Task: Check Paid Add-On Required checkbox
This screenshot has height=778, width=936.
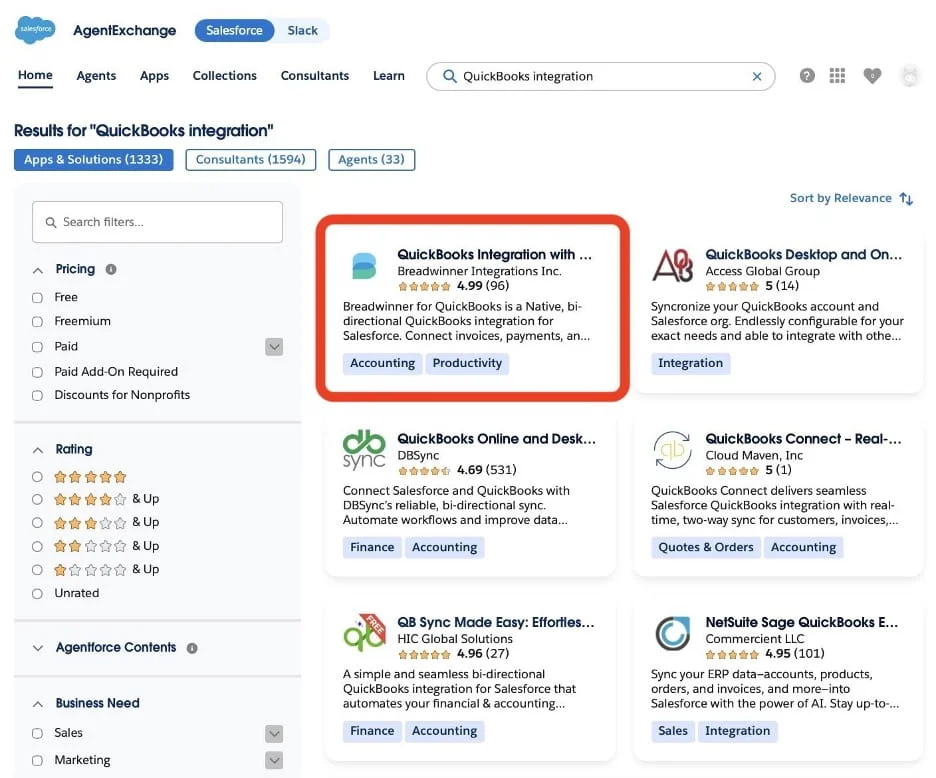Action: [37, 372]
